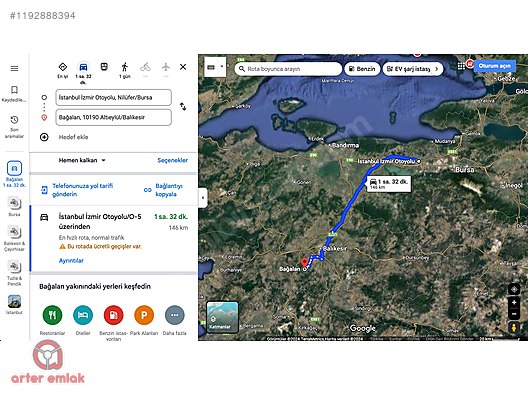Click the Balıkesir label on map
The width and height of the screenshot is (528, 396).
[x=335, y=249]
